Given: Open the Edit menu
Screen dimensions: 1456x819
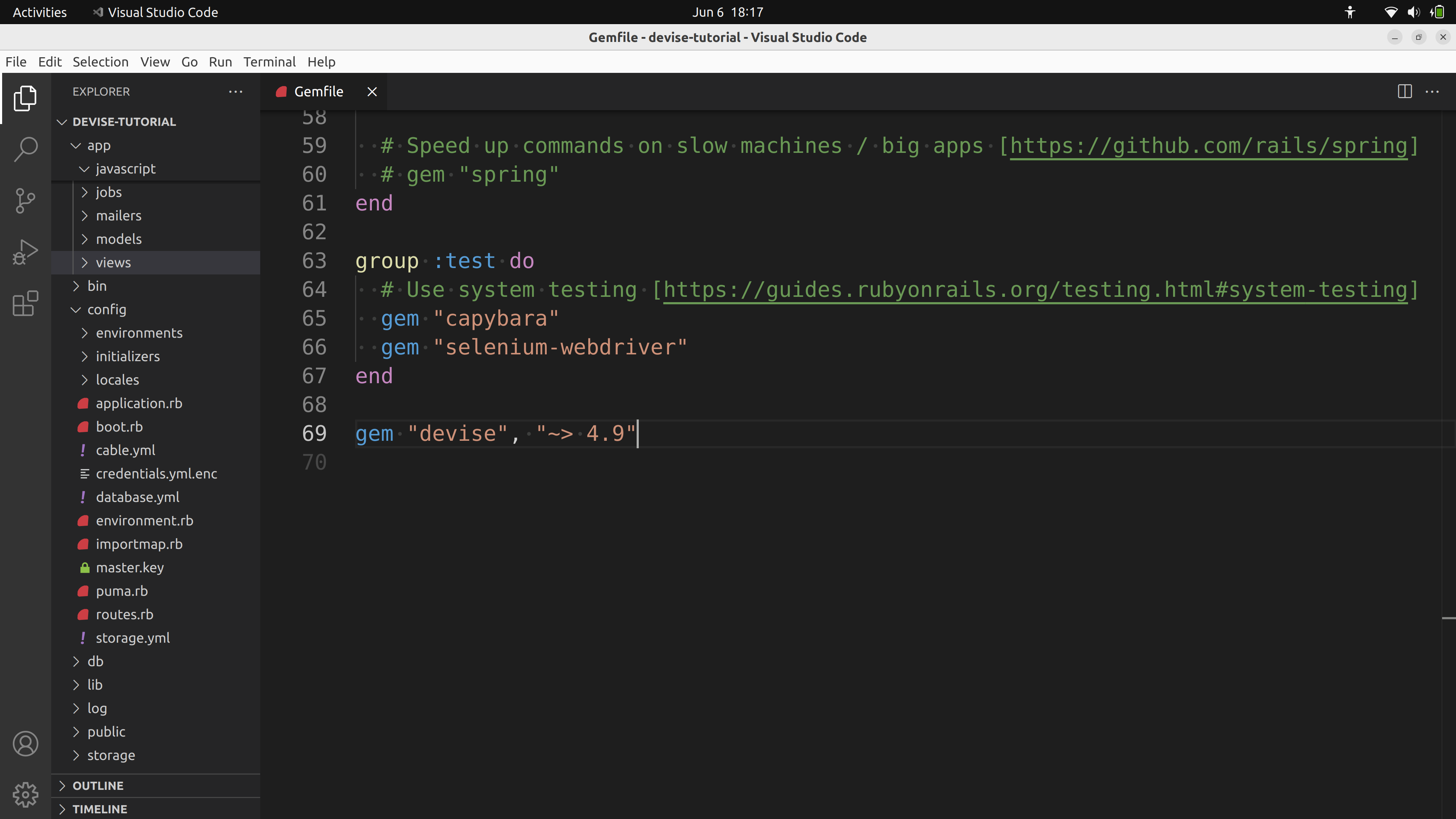Looking at the screenshot, I should coord(50,61).
